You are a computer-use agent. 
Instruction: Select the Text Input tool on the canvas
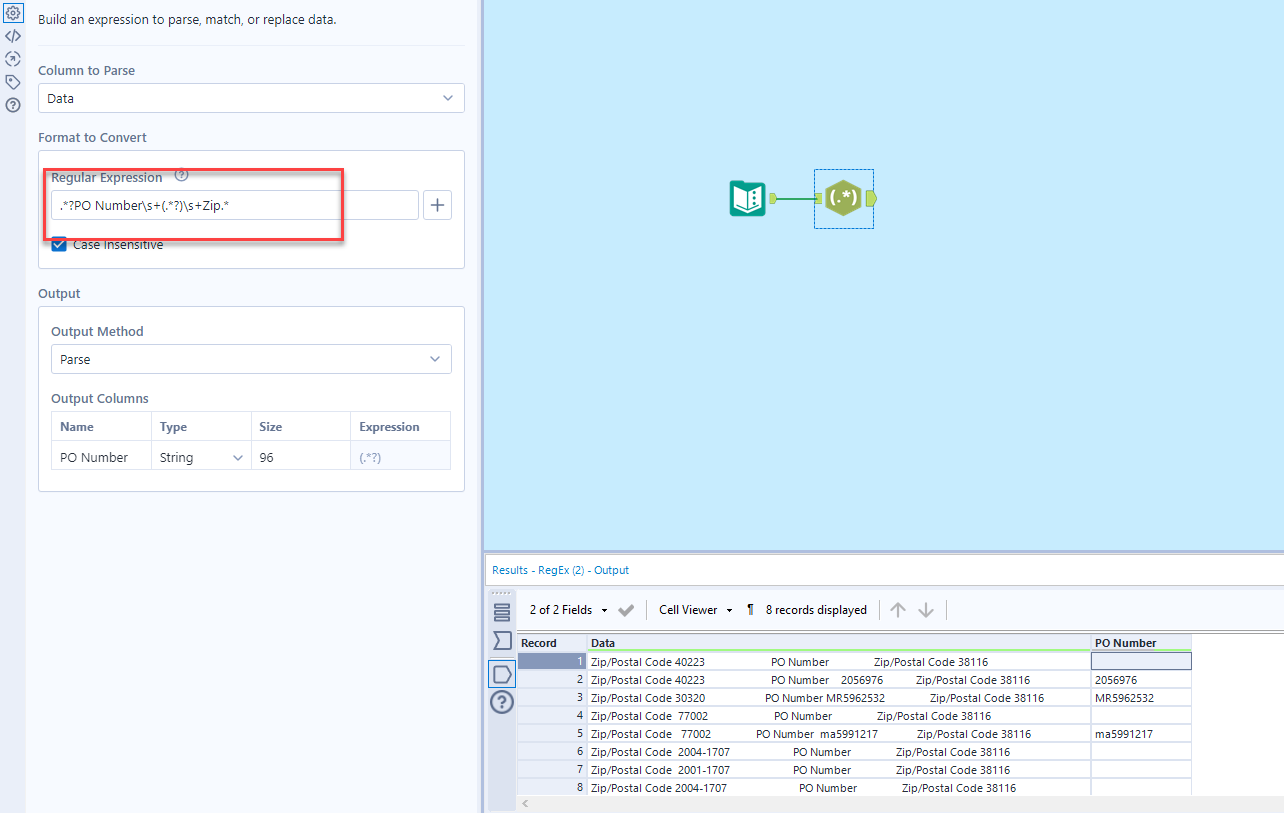(x=747, y=198)
